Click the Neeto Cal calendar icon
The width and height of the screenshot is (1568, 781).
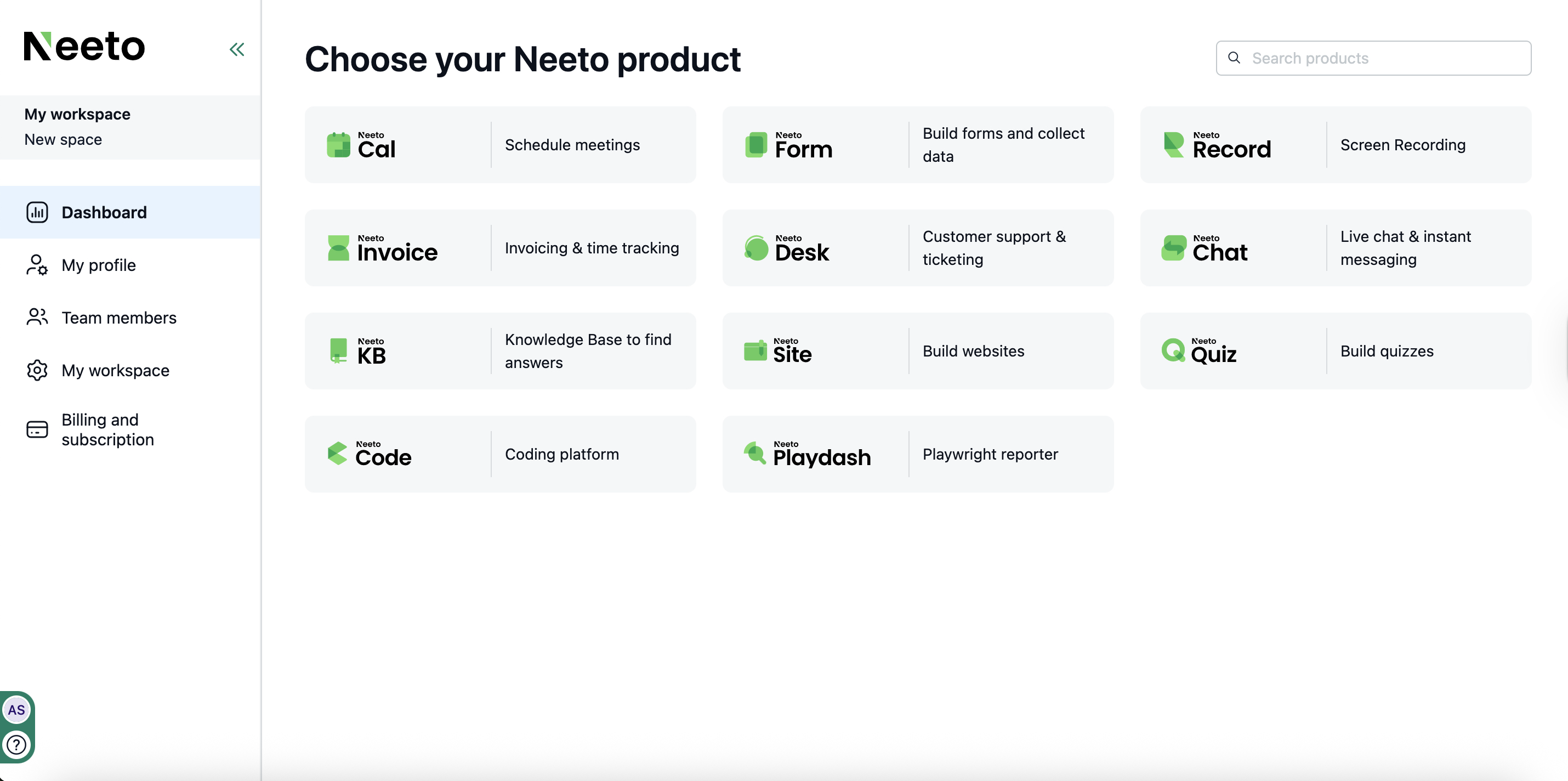click(338, 145)
